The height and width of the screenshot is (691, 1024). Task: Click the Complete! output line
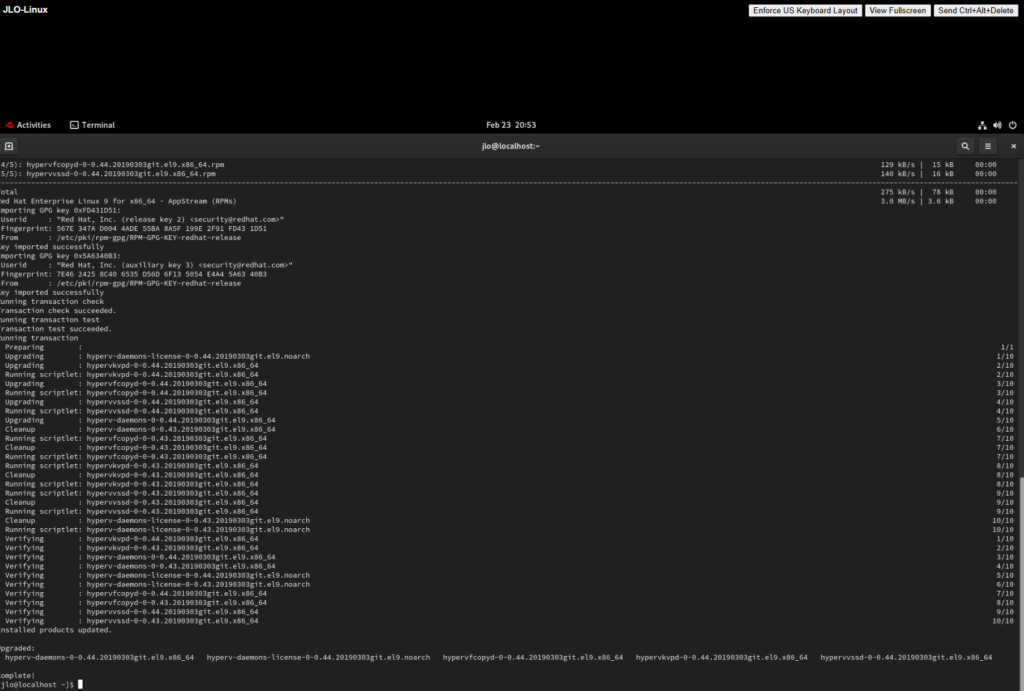[20, 675]
